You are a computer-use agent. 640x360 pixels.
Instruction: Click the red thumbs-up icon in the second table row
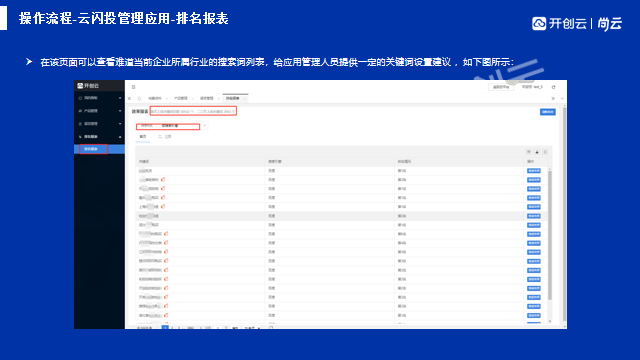(x=163, y=179)
